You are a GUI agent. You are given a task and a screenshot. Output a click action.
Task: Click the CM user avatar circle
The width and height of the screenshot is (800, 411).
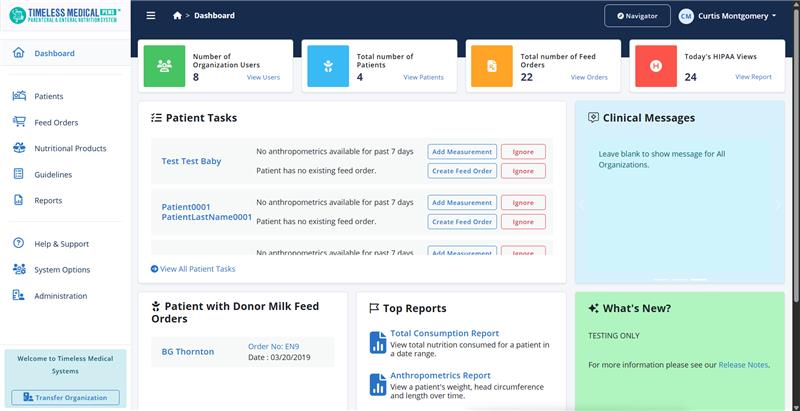click(x=686, y=16)
